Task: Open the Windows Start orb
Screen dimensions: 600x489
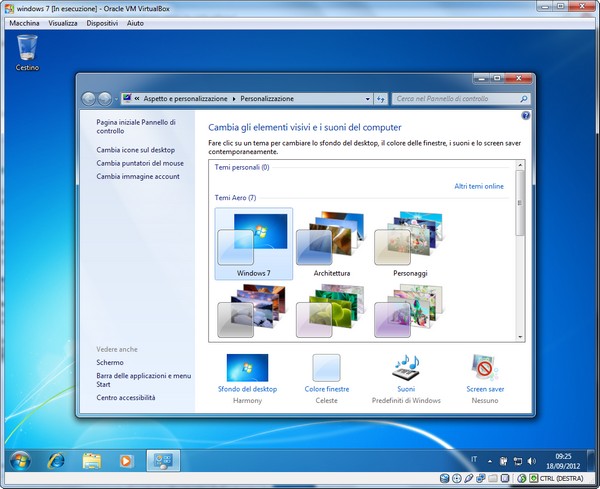Action: coord(20,461)
